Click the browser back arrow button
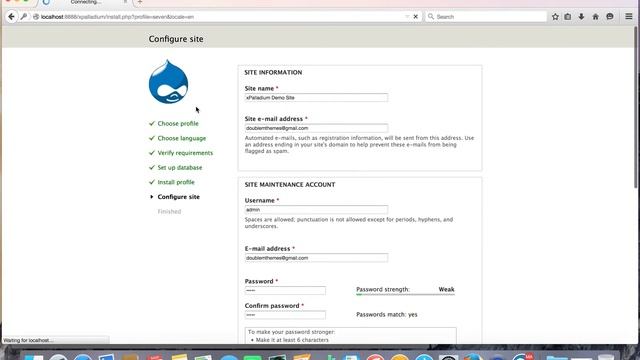This screenshot has width=640, height=360. [11, 17]
